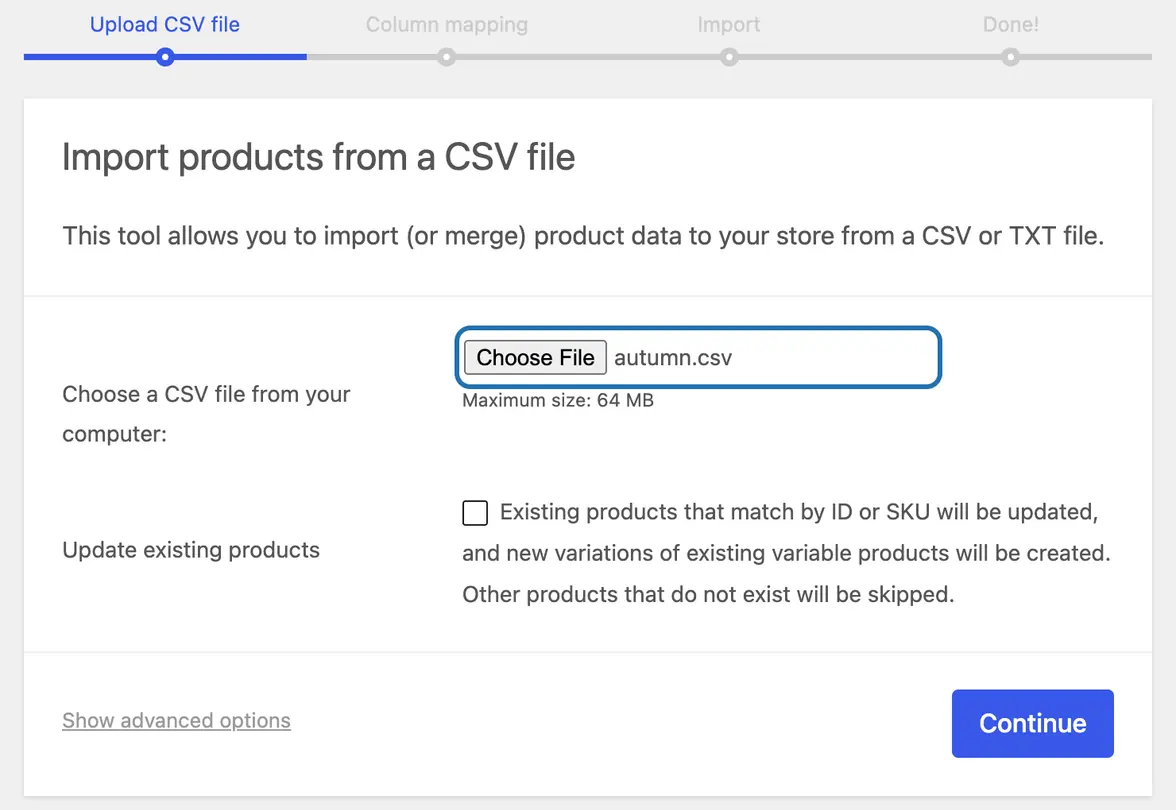
Task: Select the Import step label
Action: [x=729, y=25]
